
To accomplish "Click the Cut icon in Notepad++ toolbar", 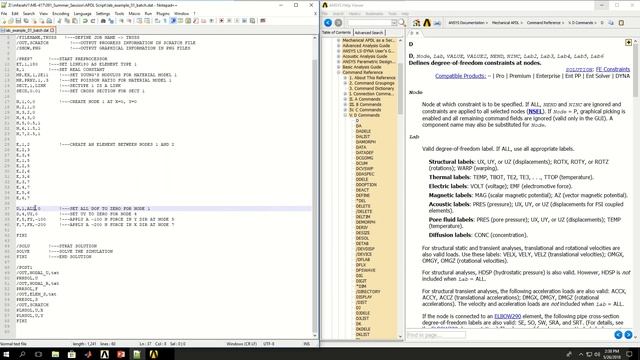I will [x=60, y=21].
